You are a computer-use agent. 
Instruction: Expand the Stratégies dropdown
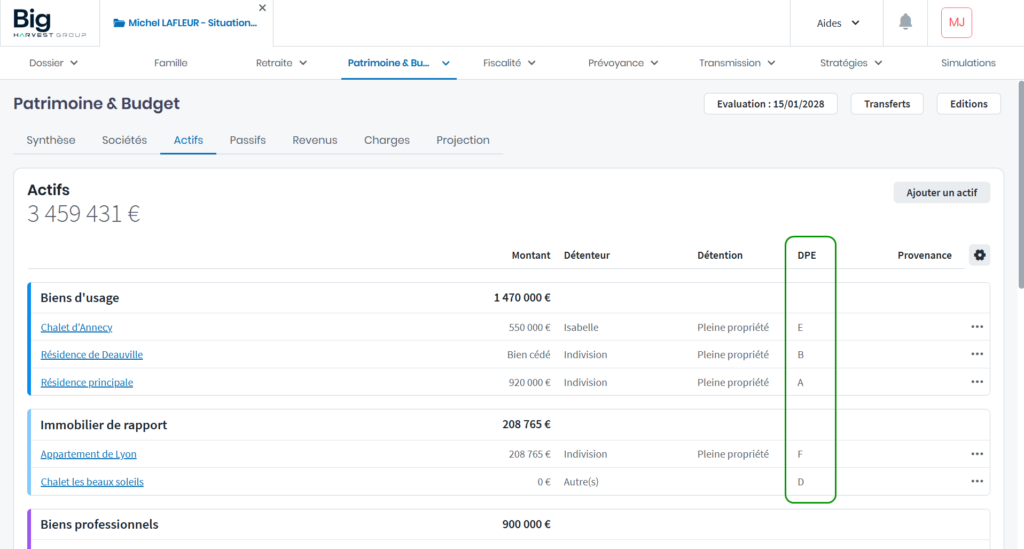(x=850, y=63)
